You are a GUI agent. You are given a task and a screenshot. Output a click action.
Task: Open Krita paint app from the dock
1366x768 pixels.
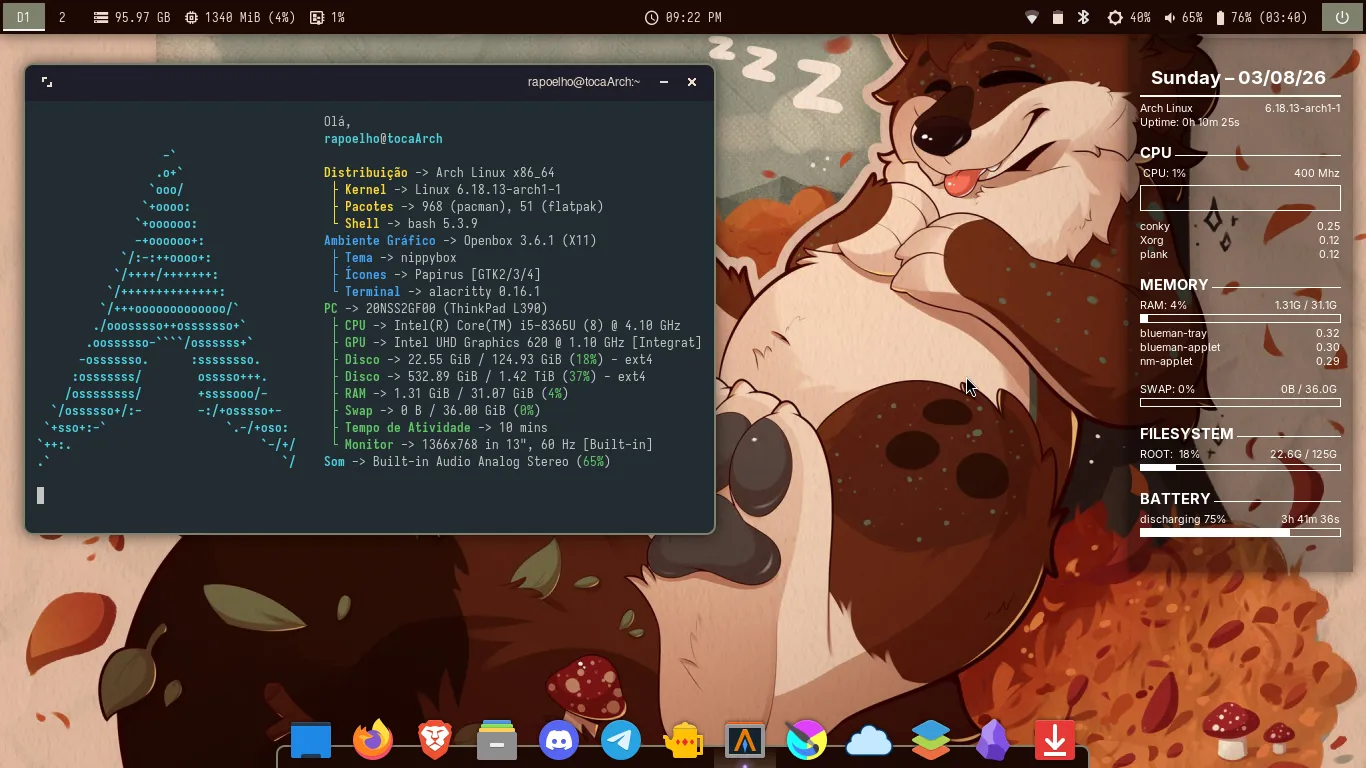(x=807, y=741)
